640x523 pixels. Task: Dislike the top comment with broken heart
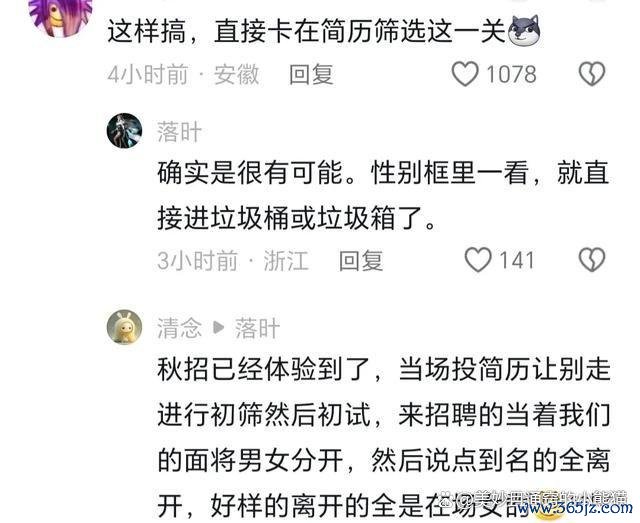point(592,74)
